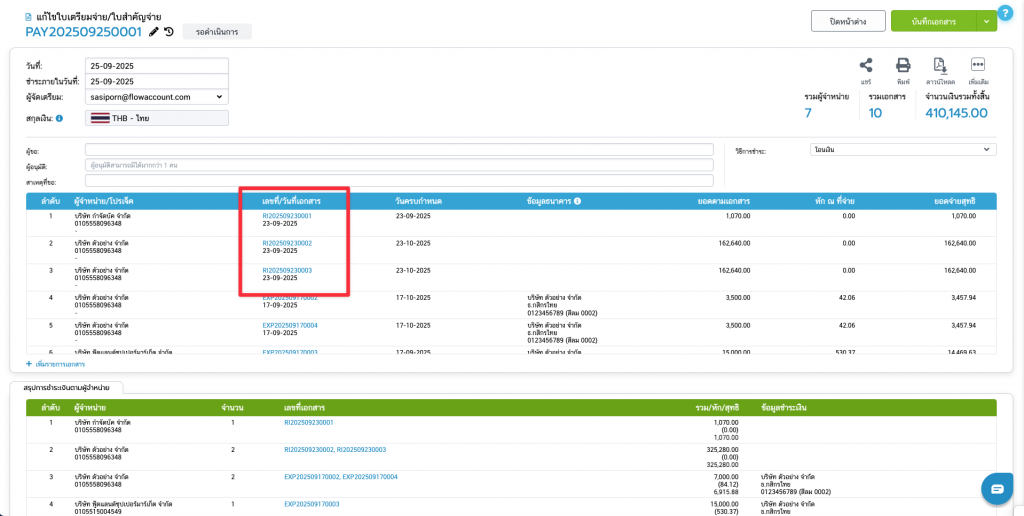Viewport: 1024px width, 516px height.
Task: Print the document with printer icon
Action: [x=902, y=65]
